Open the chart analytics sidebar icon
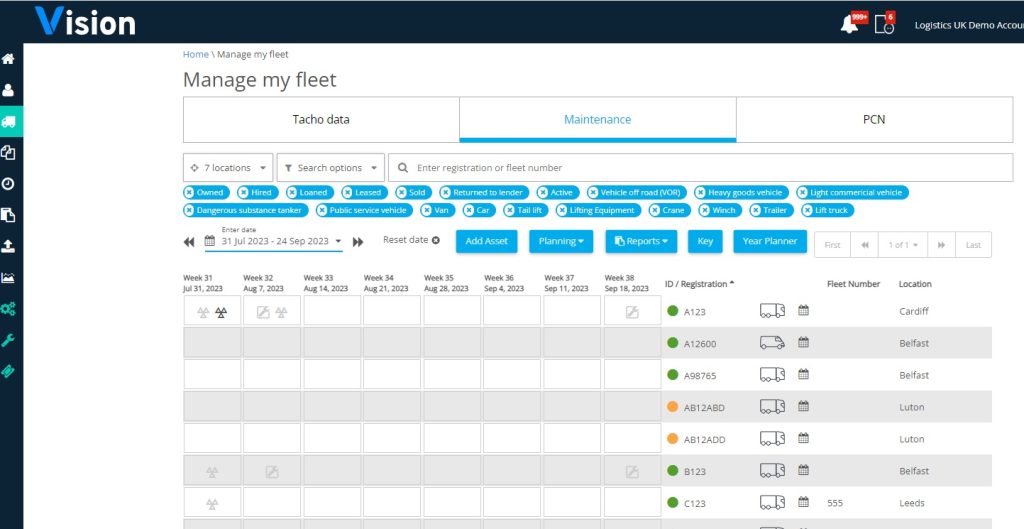The height and width of the screenshot is (529, 1024). point(8,278)
